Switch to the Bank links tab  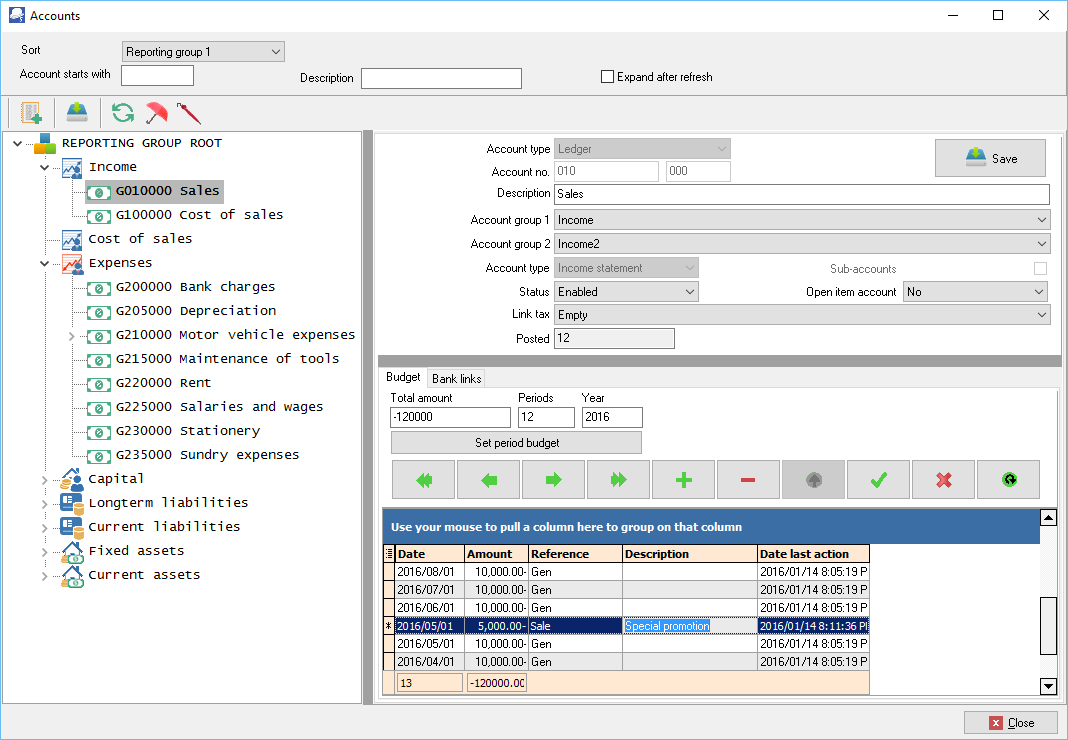click(456, 378)
